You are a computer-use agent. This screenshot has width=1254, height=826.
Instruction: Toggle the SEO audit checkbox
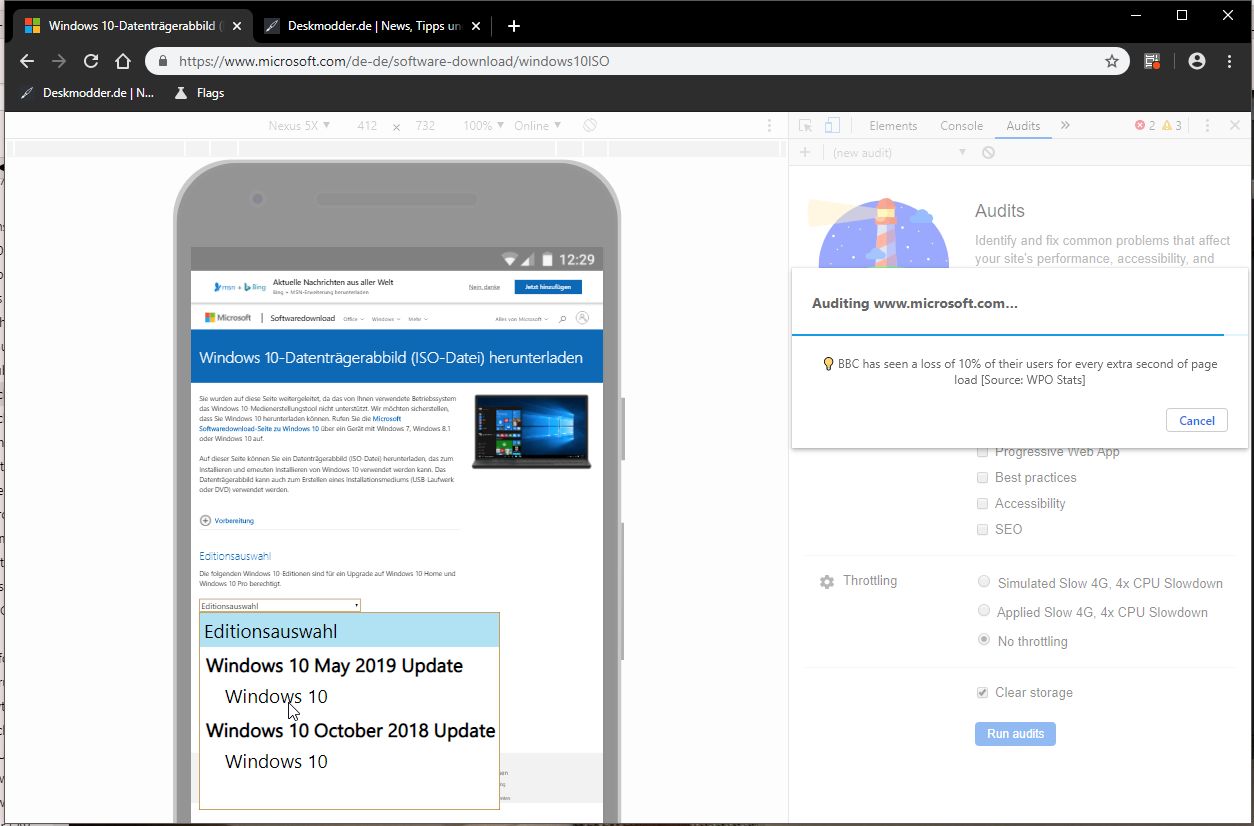(x=983, y=530)
